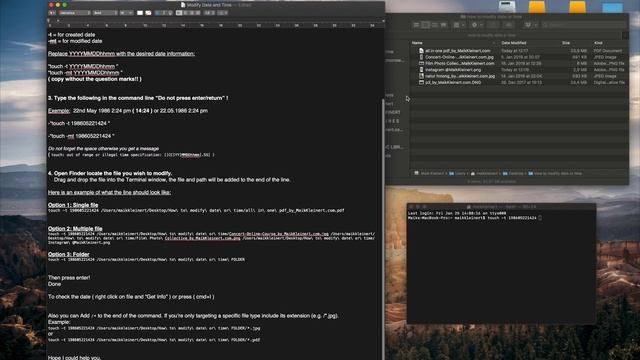
Task: Click the last folder in Finder path bar
Action: (555, 173)
